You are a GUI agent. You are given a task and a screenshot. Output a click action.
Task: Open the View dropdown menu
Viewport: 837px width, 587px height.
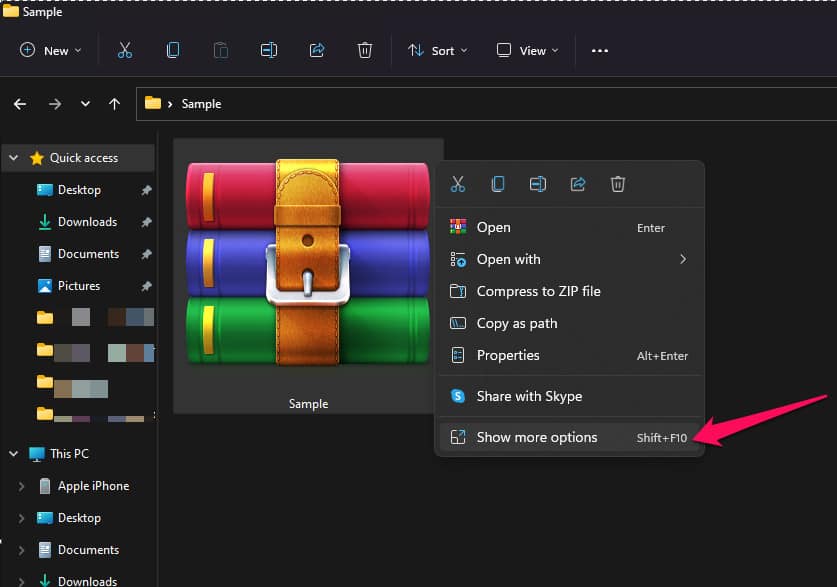click(528, 50)
